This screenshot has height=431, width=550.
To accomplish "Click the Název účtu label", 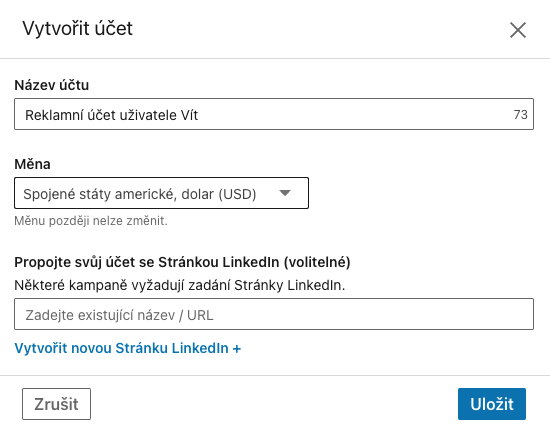I will tap(52, 85).
